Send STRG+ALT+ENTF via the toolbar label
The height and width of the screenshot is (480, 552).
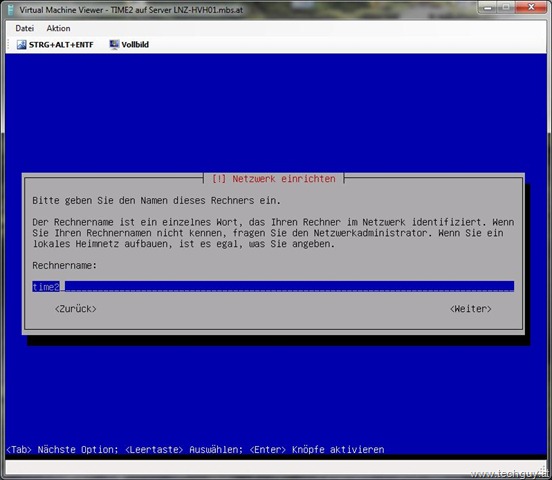tap(61, 44)
